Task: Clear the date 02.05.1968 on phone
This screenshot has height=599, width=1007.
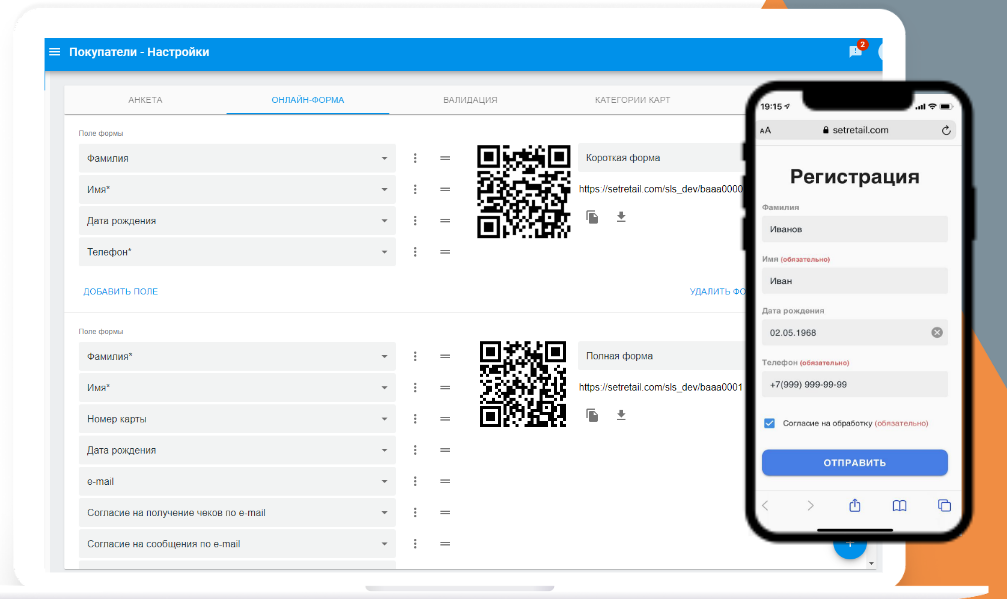Action: coord(937,332)
